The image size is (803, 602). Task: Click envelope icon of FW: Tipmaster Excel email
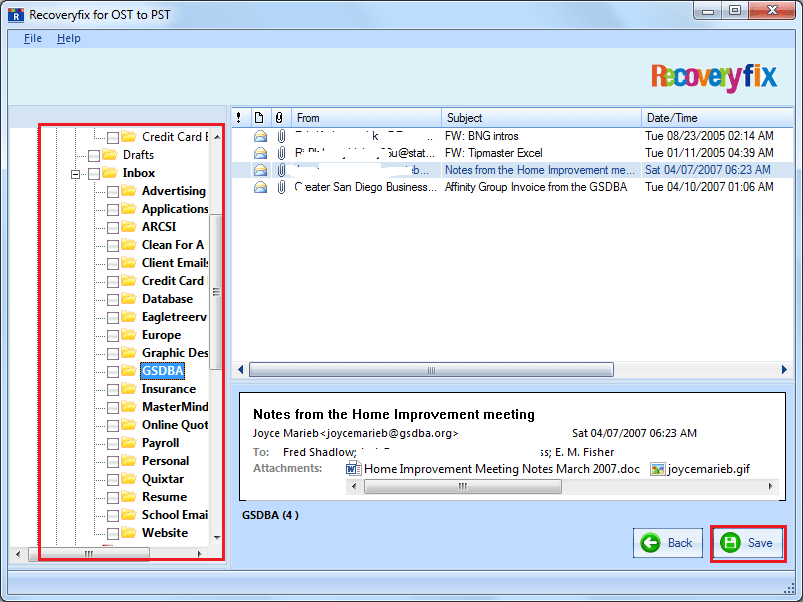[x=261, y=153]
